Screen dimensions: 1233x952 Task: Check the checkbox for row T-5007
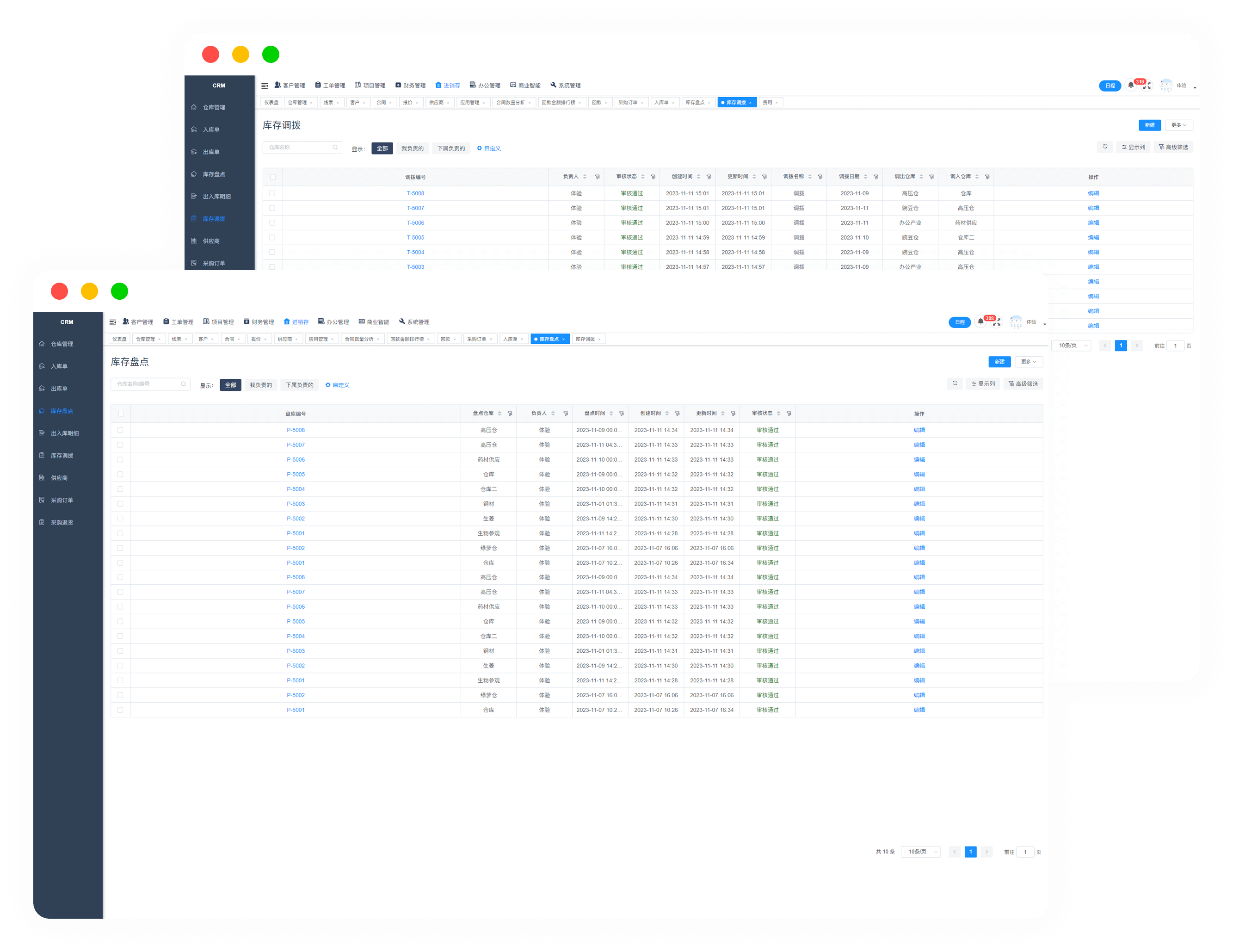[x=272, y=208]
